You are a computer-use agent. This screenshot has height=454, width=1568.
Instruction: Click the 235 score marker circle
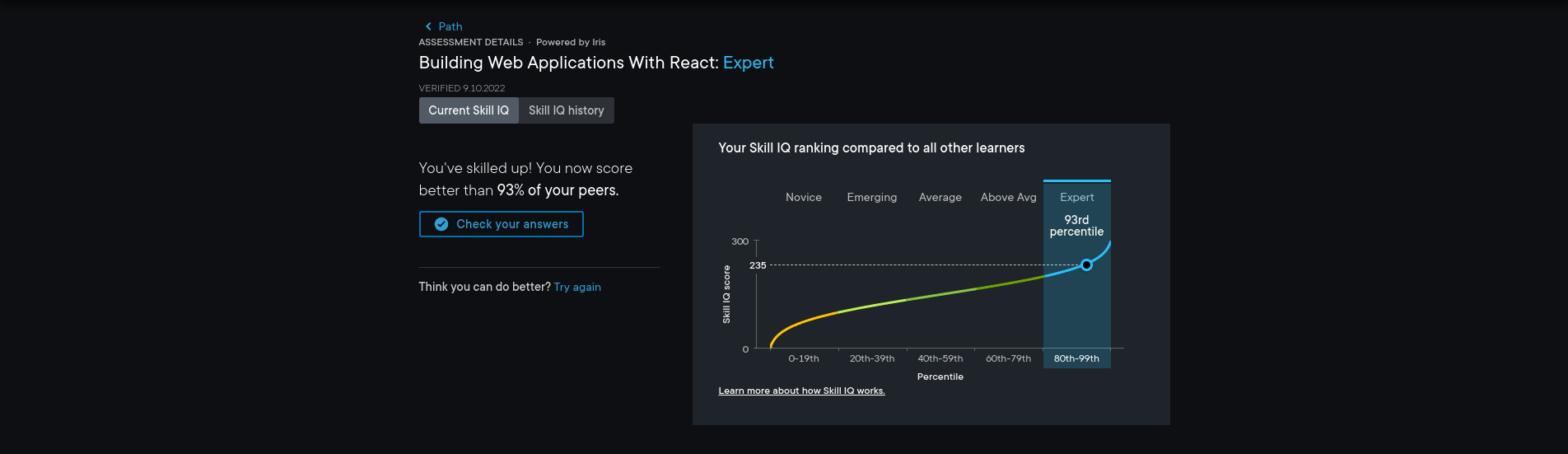pyautogui.click(x=1086, y=265)
